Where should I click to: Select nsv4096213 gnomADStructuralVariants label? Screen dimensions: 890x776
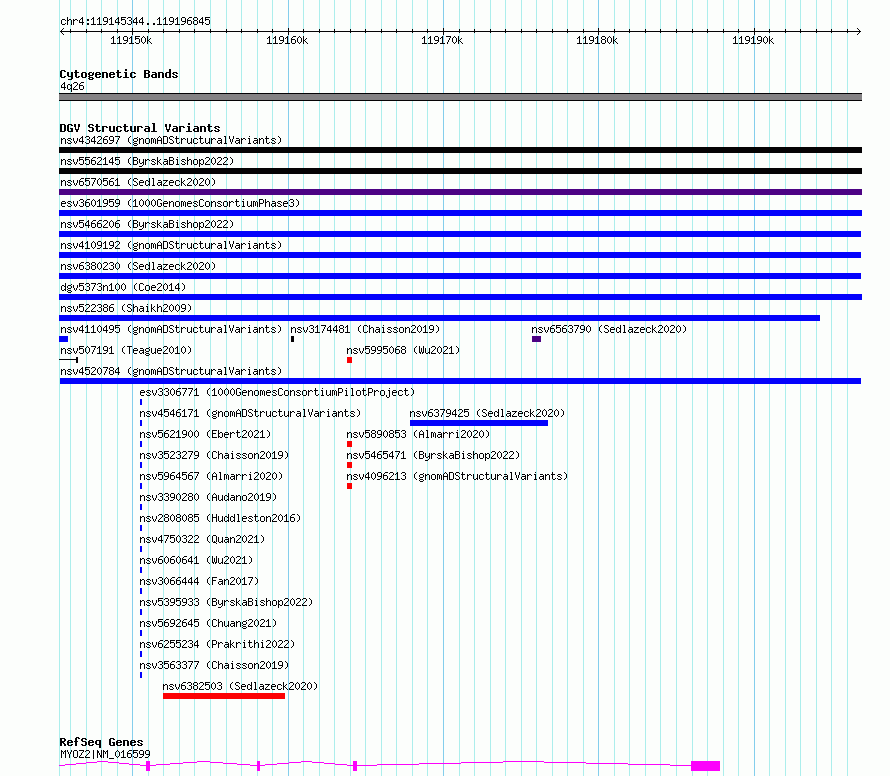457,476
